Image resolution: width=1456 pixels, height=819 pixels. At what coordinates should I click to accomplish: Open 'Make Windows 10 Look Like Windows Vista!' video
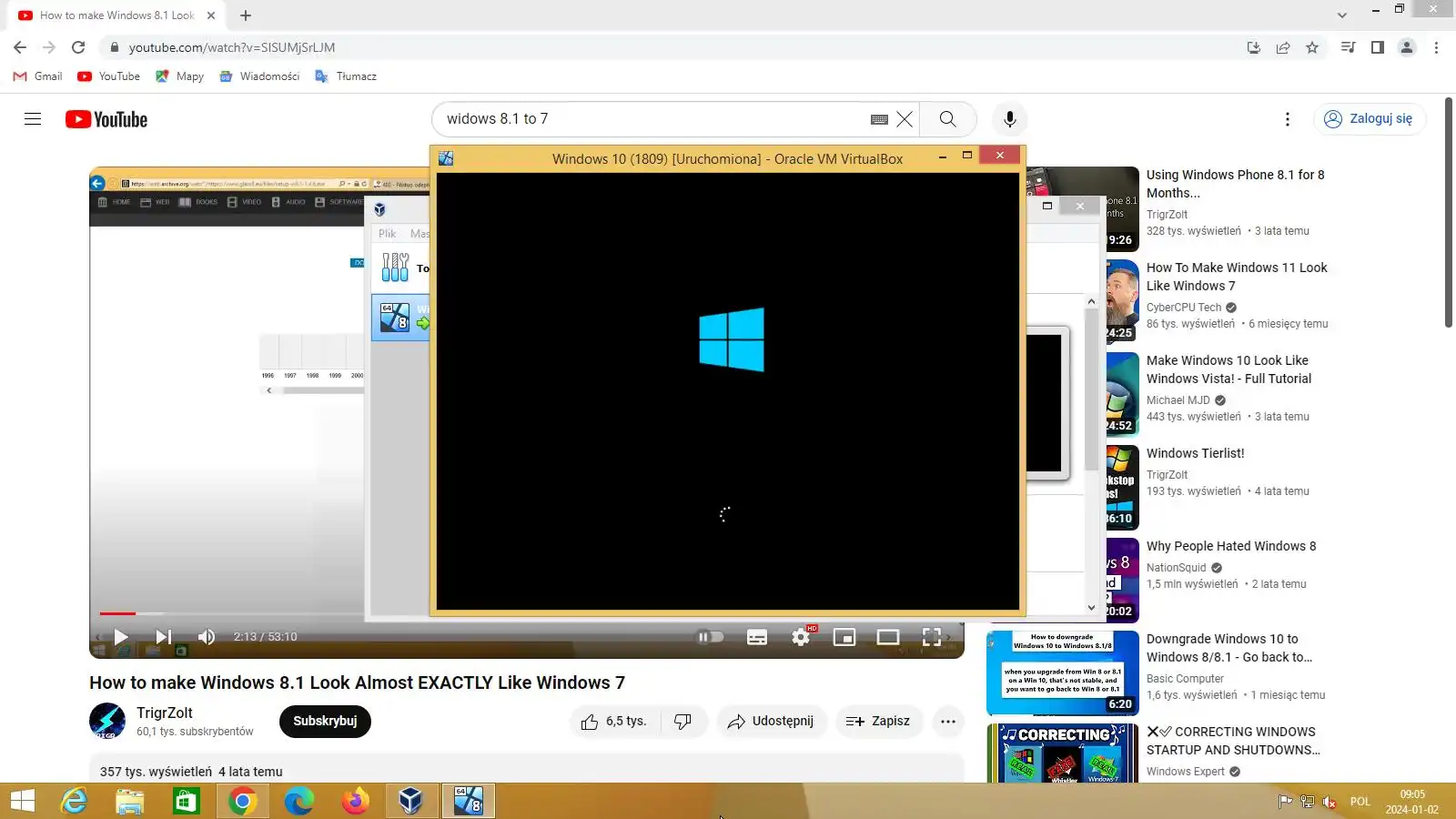pos(1228,369)
